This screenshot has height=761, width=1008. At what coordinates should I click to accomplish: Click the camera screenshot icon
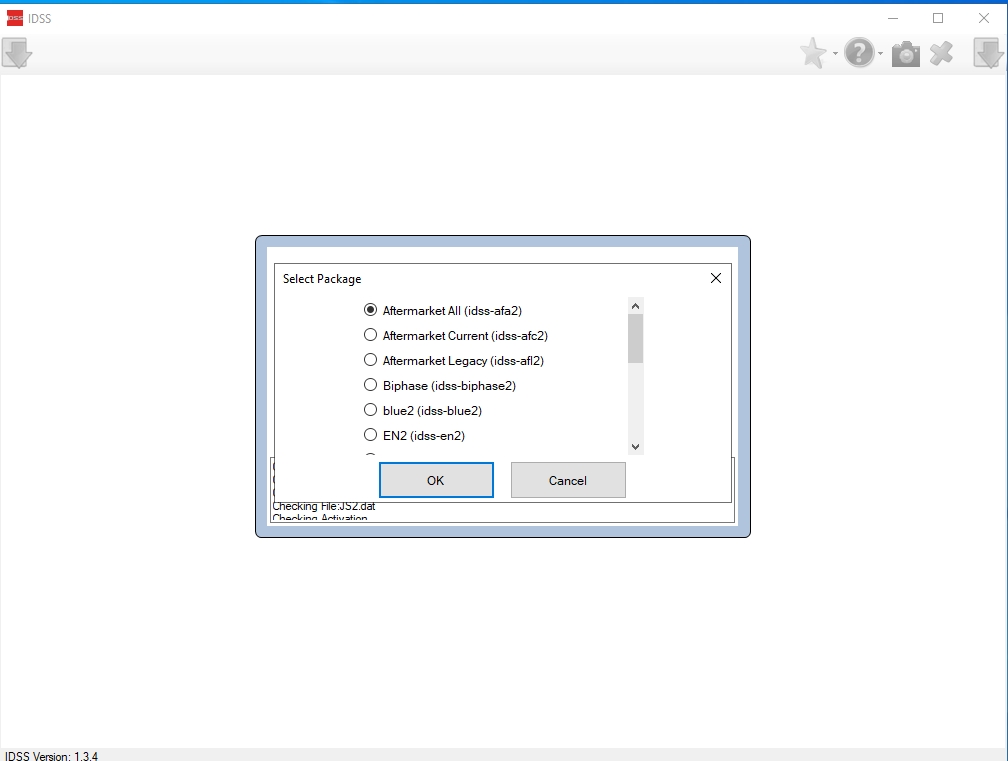tap(905, 54)
